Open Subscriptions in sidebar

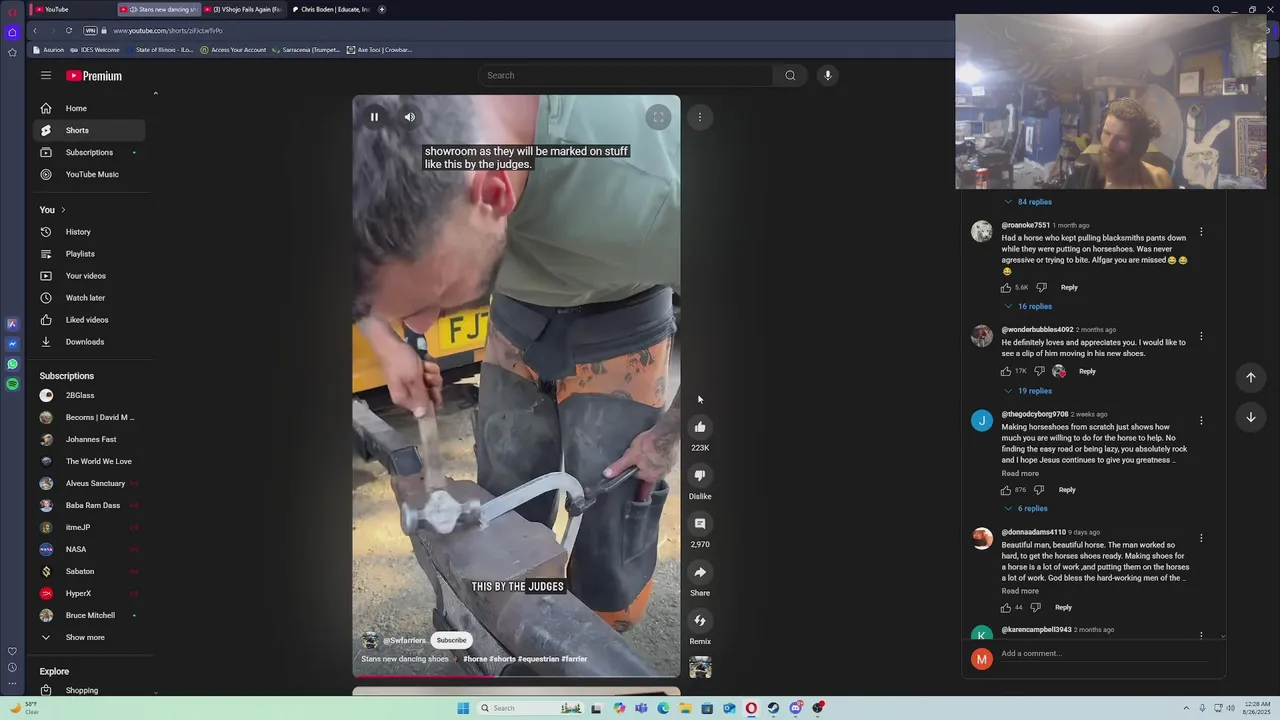90,152
